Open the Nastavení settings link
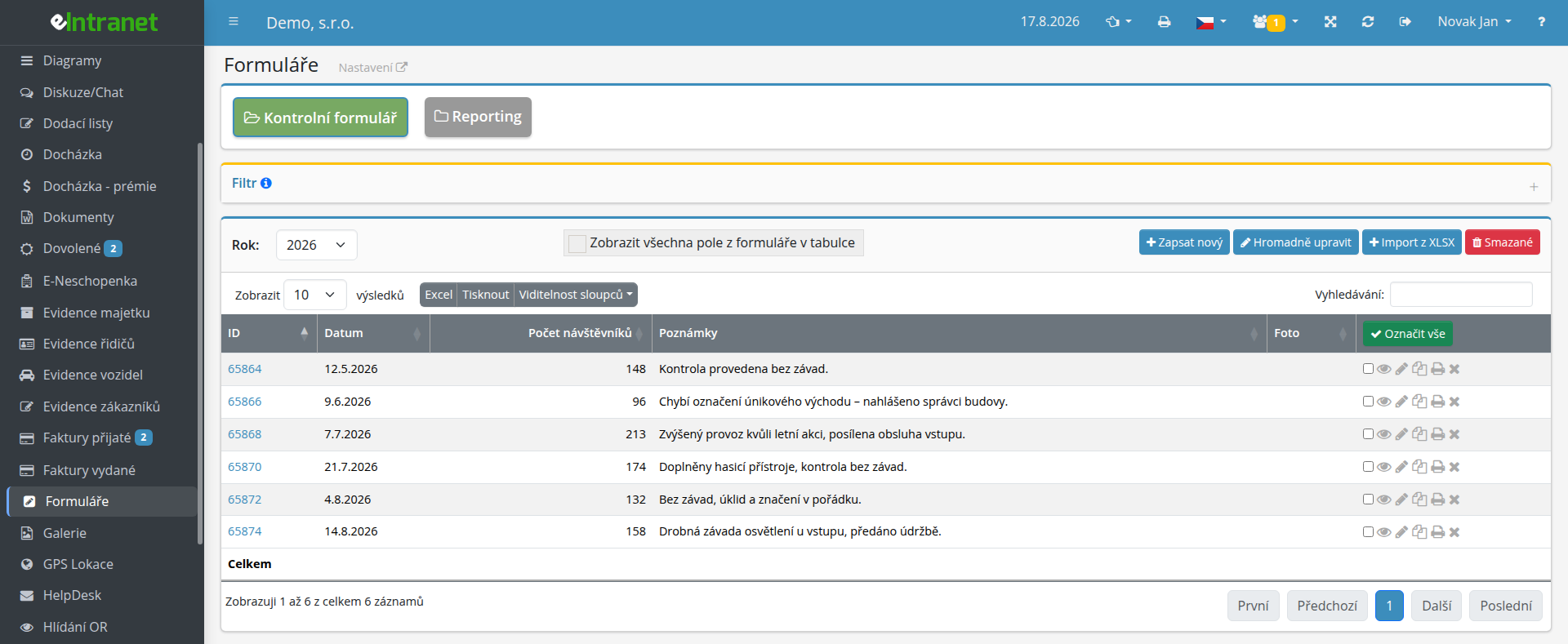This screenshot has height=644, width=1568. click(372, 68)
